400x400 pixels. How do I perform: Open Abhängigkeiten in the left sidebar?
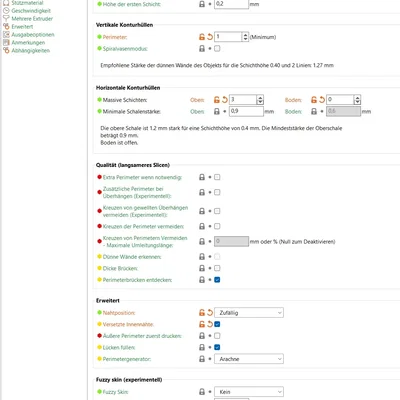tap(31, 51)
